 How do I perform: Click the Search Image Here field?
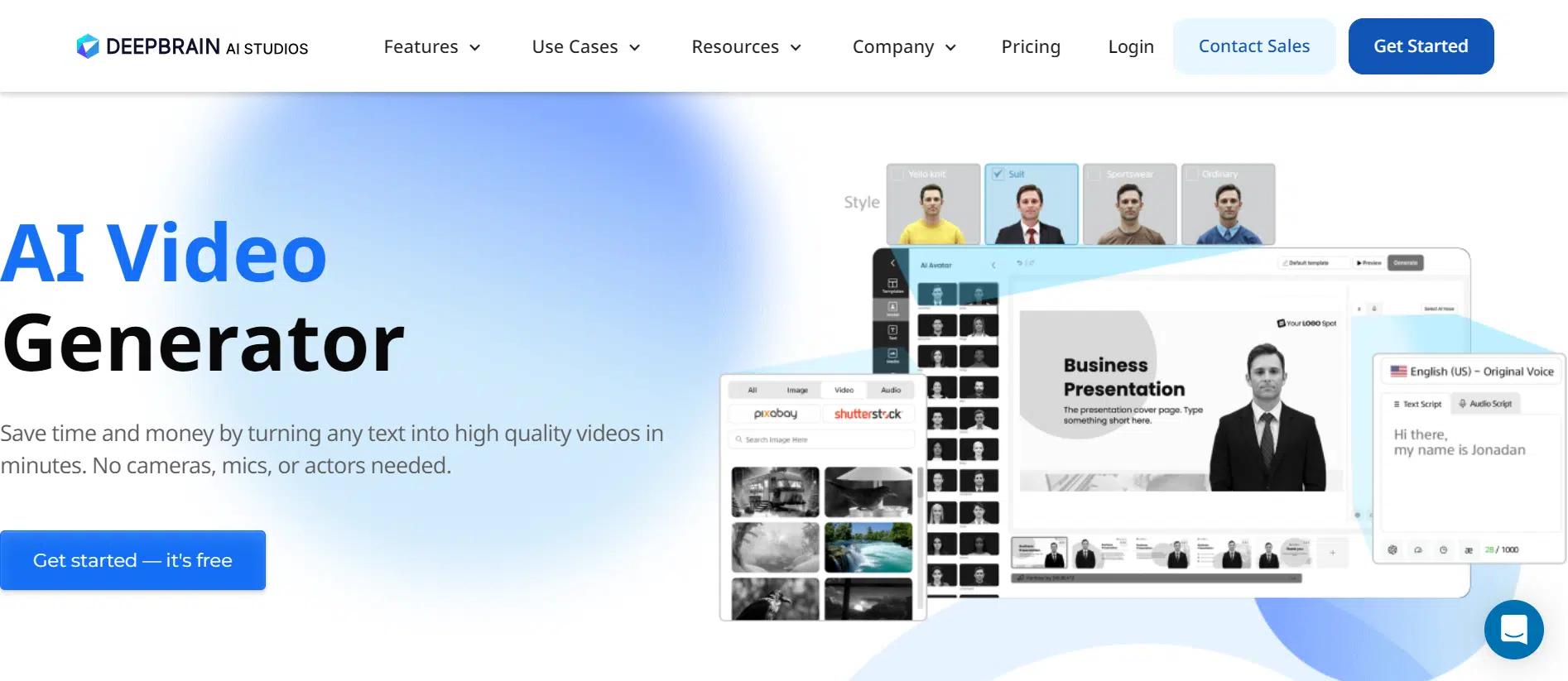[x=821, y=439]
